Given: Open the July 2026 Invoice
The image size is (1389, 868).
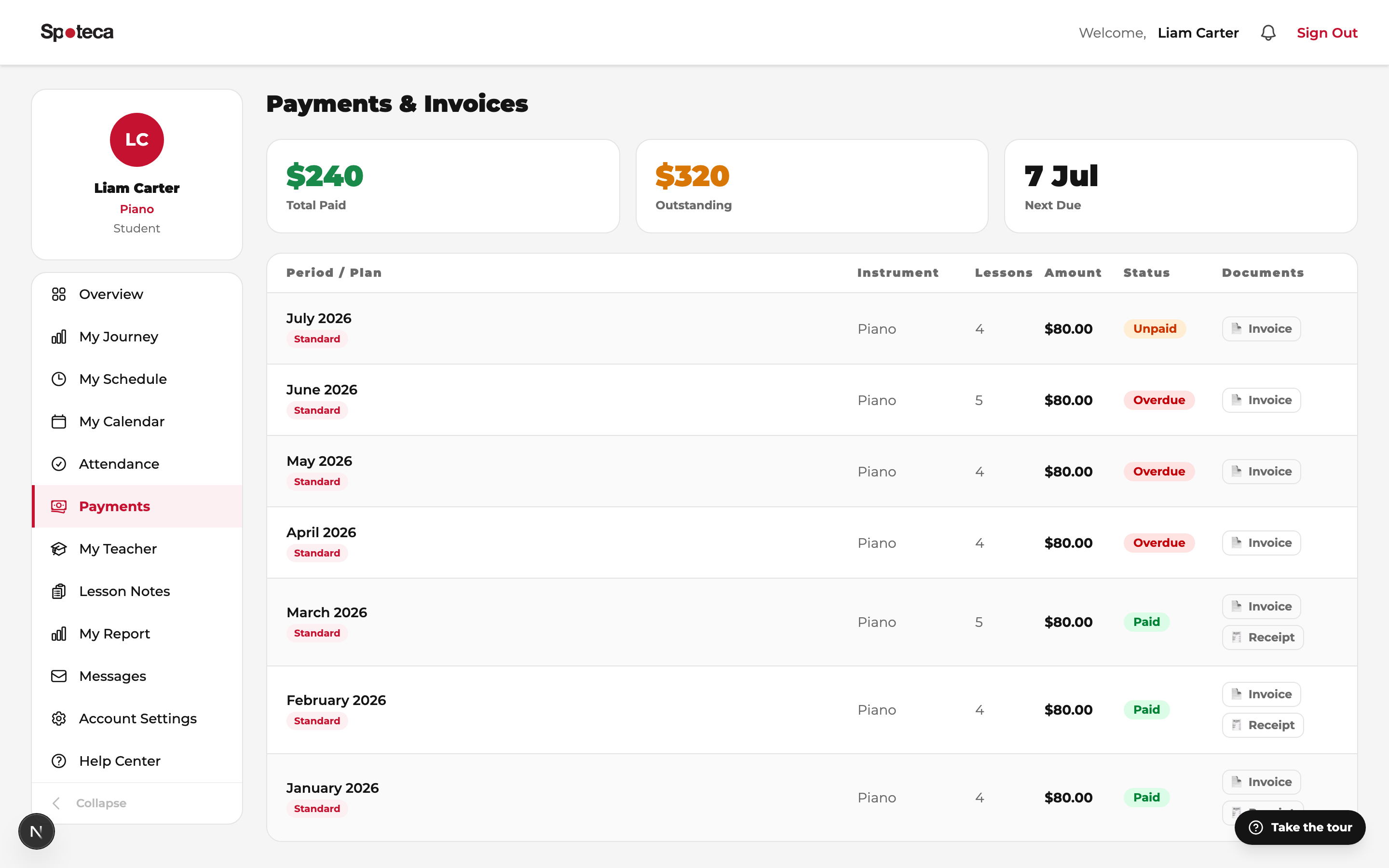Looking at the screenshot, I should (1261, 329).
